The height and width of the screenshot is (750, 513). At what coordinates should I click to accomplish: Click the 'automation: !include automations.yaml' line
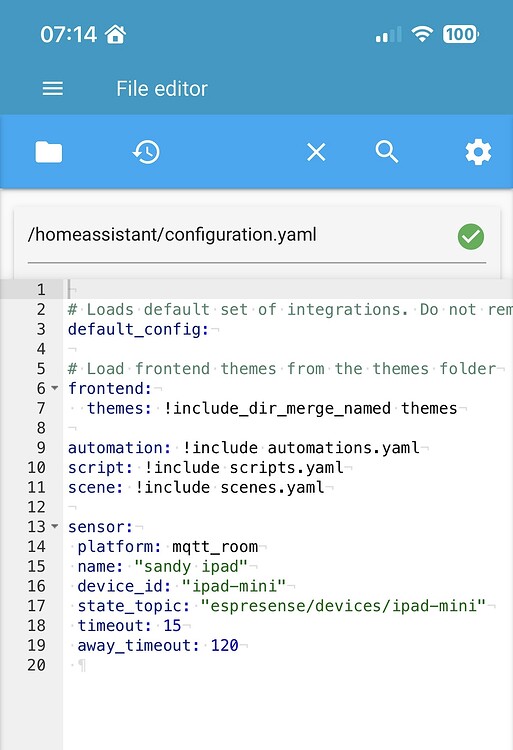(243, 448)
